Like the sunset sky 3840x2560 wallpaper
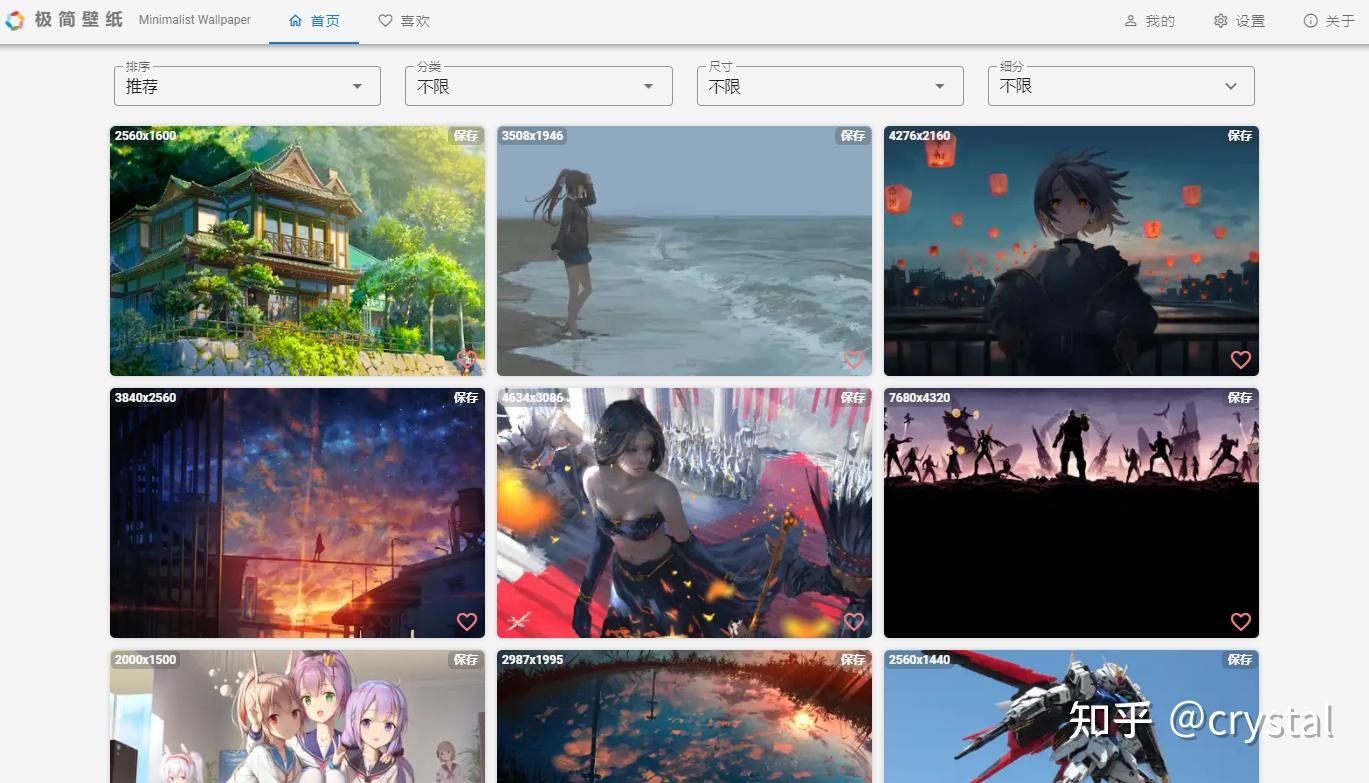 point(466,621)
